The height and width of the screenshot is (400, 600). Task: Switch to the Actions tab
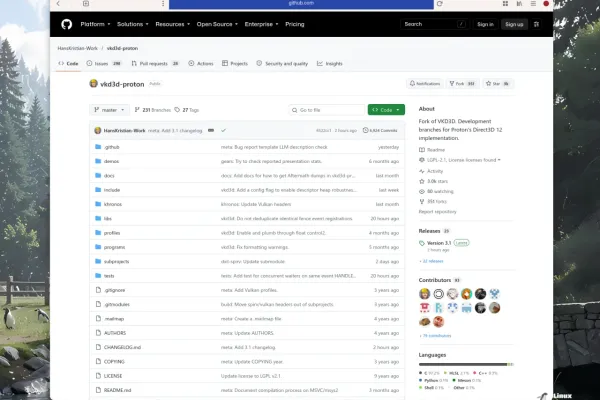coord(201,64)
